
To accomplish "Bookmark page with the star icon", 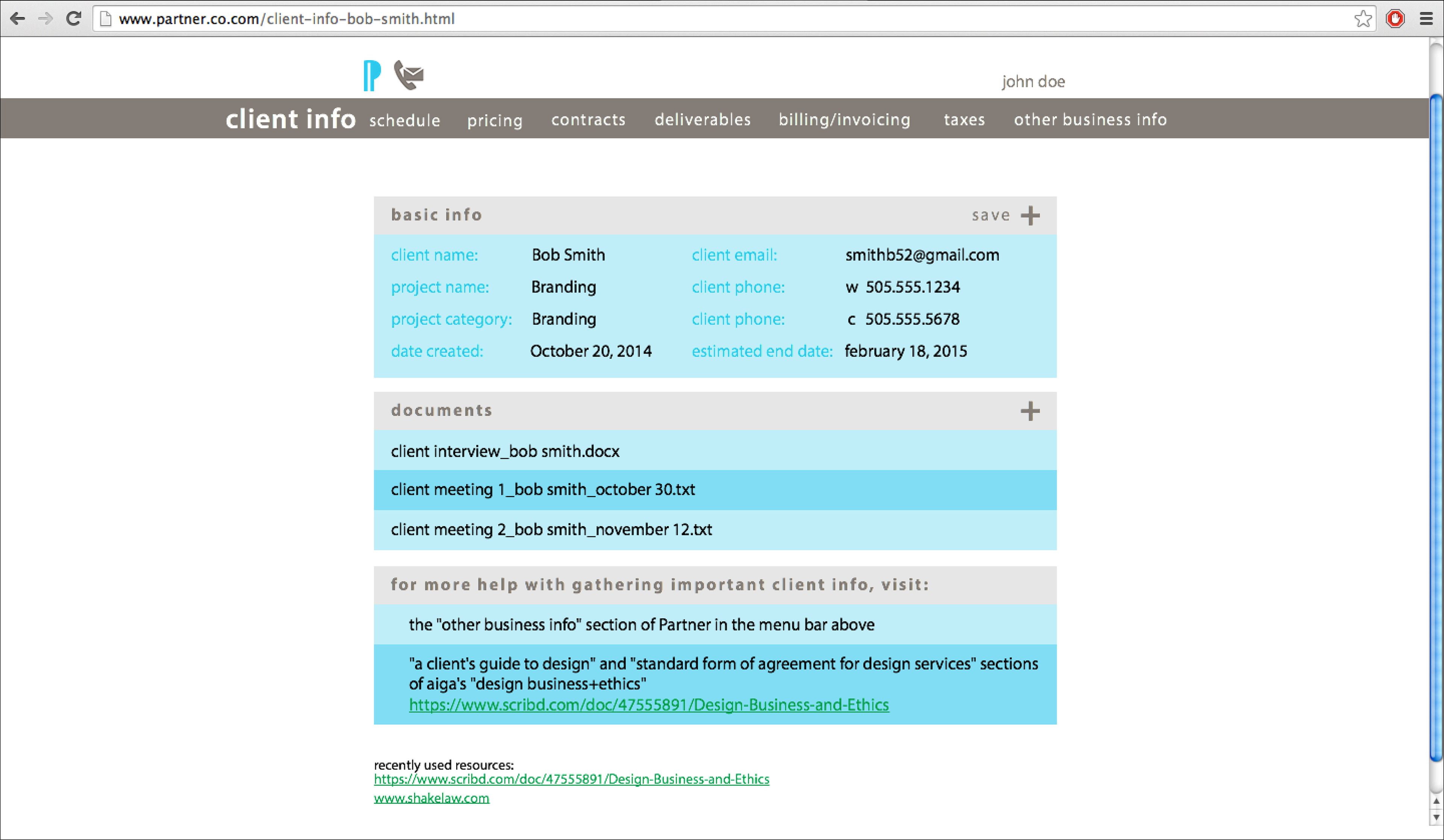I will coord(1363,19).
